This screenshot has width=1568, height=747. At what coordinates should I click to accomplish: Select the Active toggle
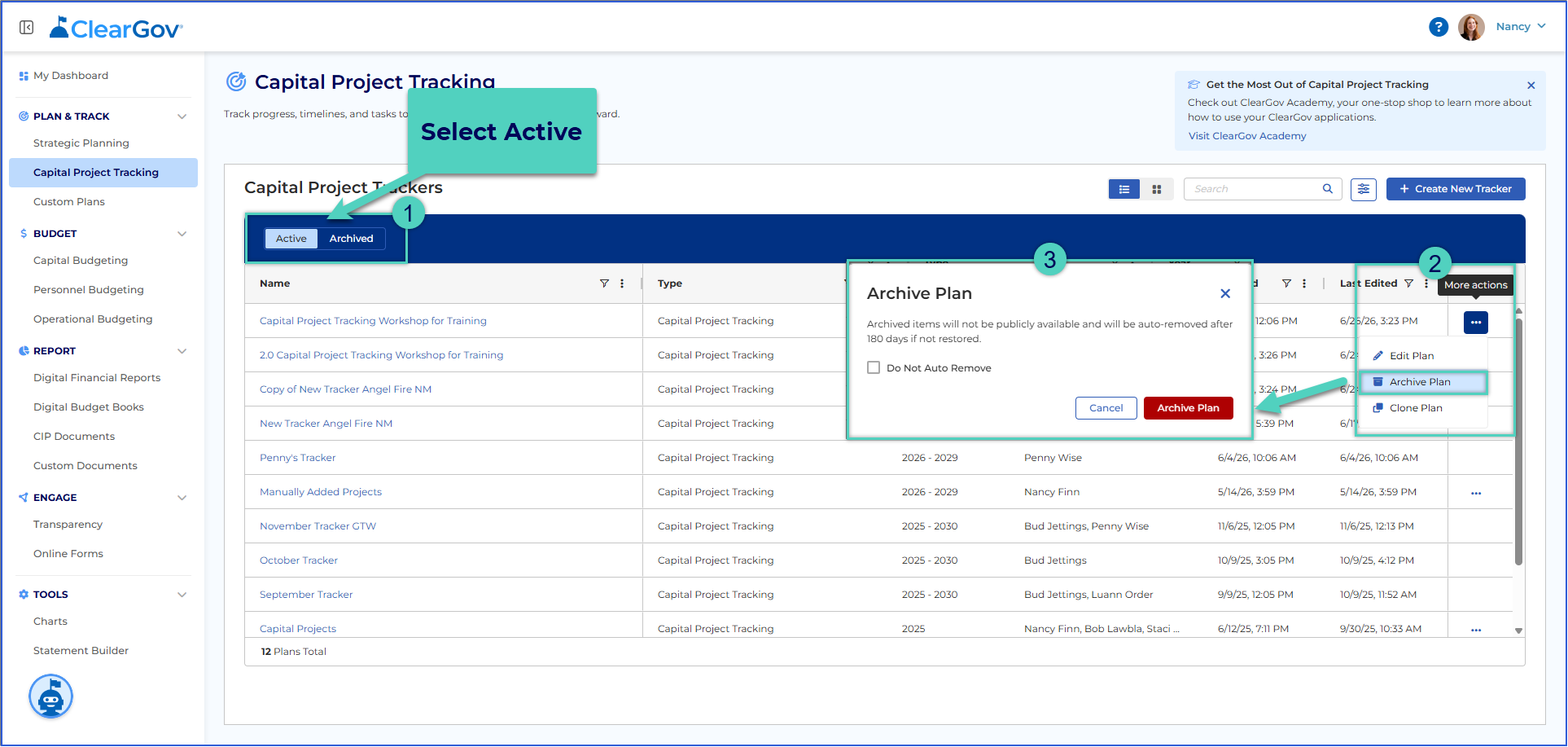point(291,239)
